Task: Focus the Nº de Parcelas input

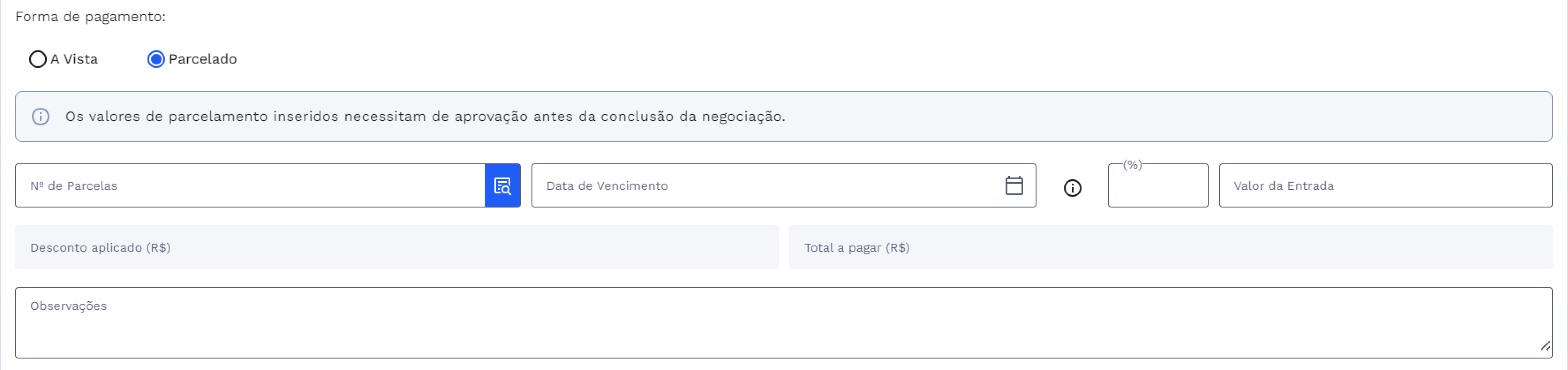Action: [x=244, y=185]
